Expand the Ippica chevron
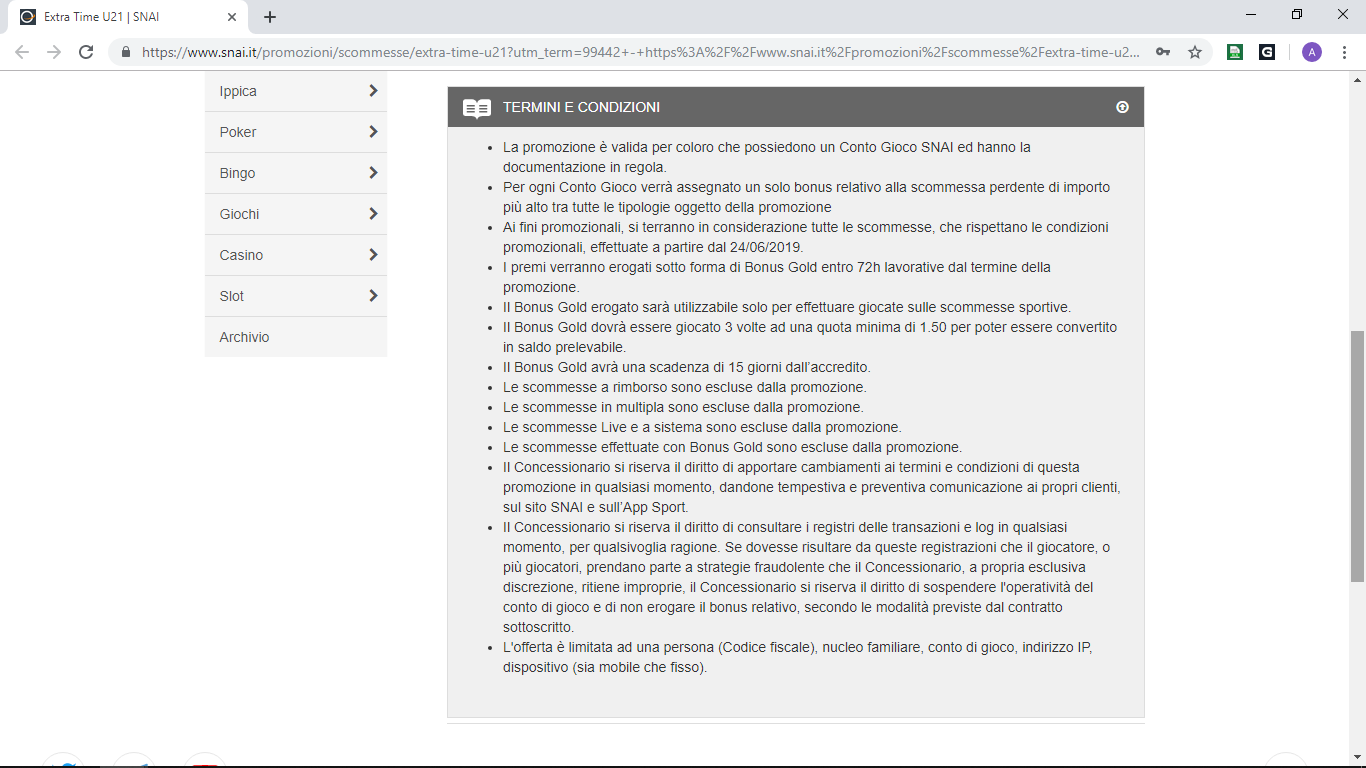The width and height of the screenshot is (1366, 768). pyautogui.click(x=373, y=91)
